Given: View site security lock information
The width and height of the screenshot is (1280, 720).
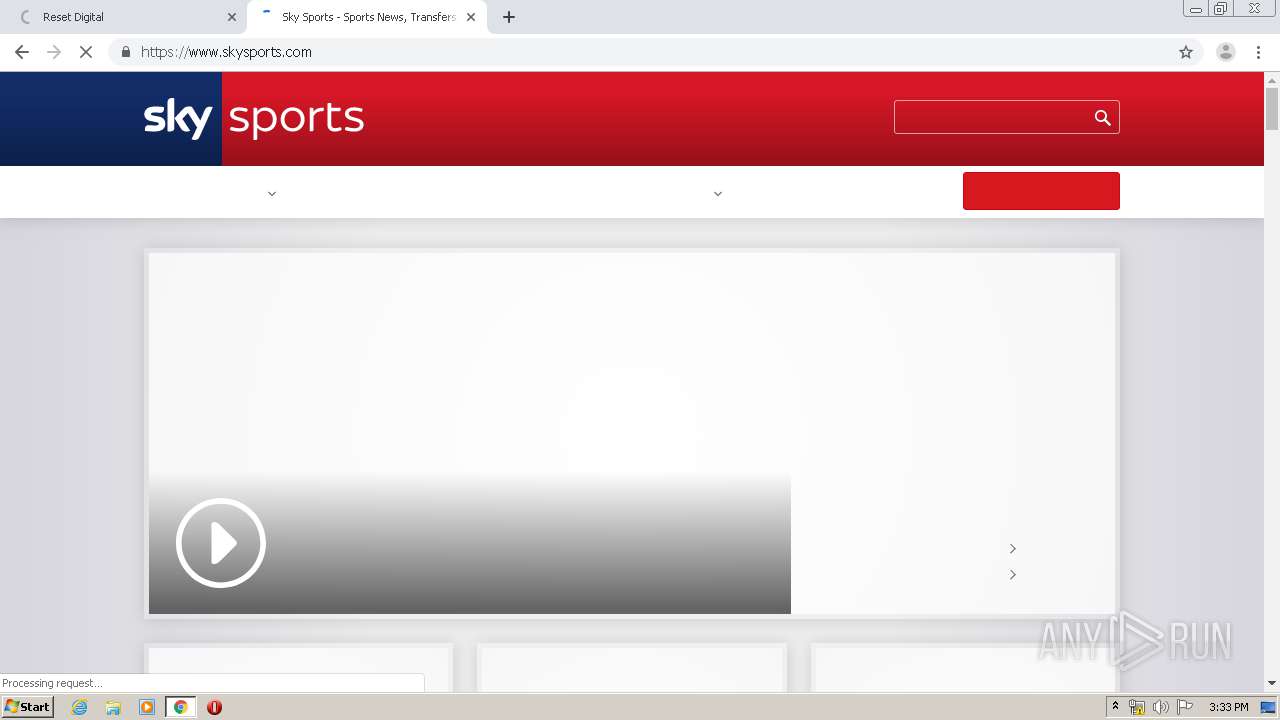Looking at the screenshot, I should pyautogui.click(x=125, y=52).
